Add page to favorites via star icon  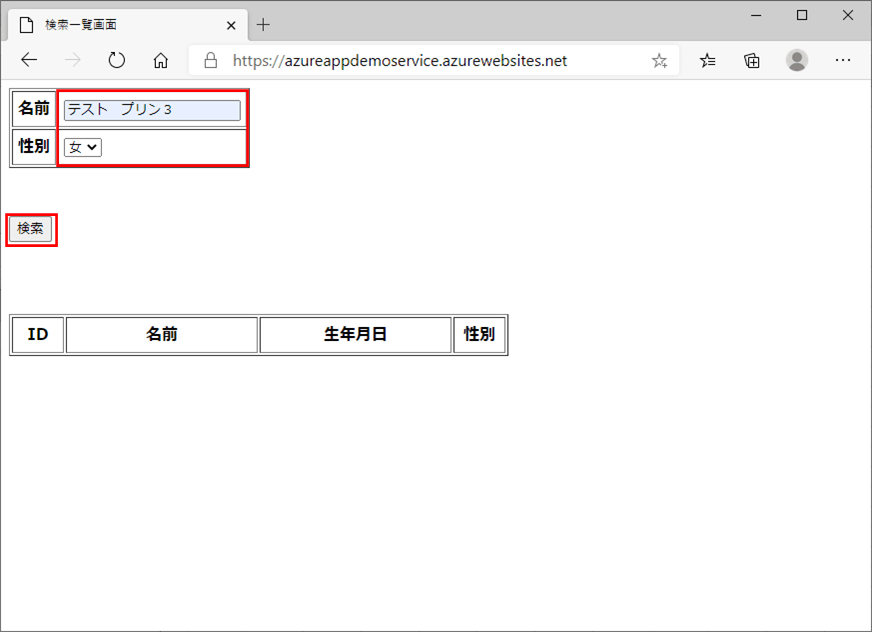click(659, 60)
